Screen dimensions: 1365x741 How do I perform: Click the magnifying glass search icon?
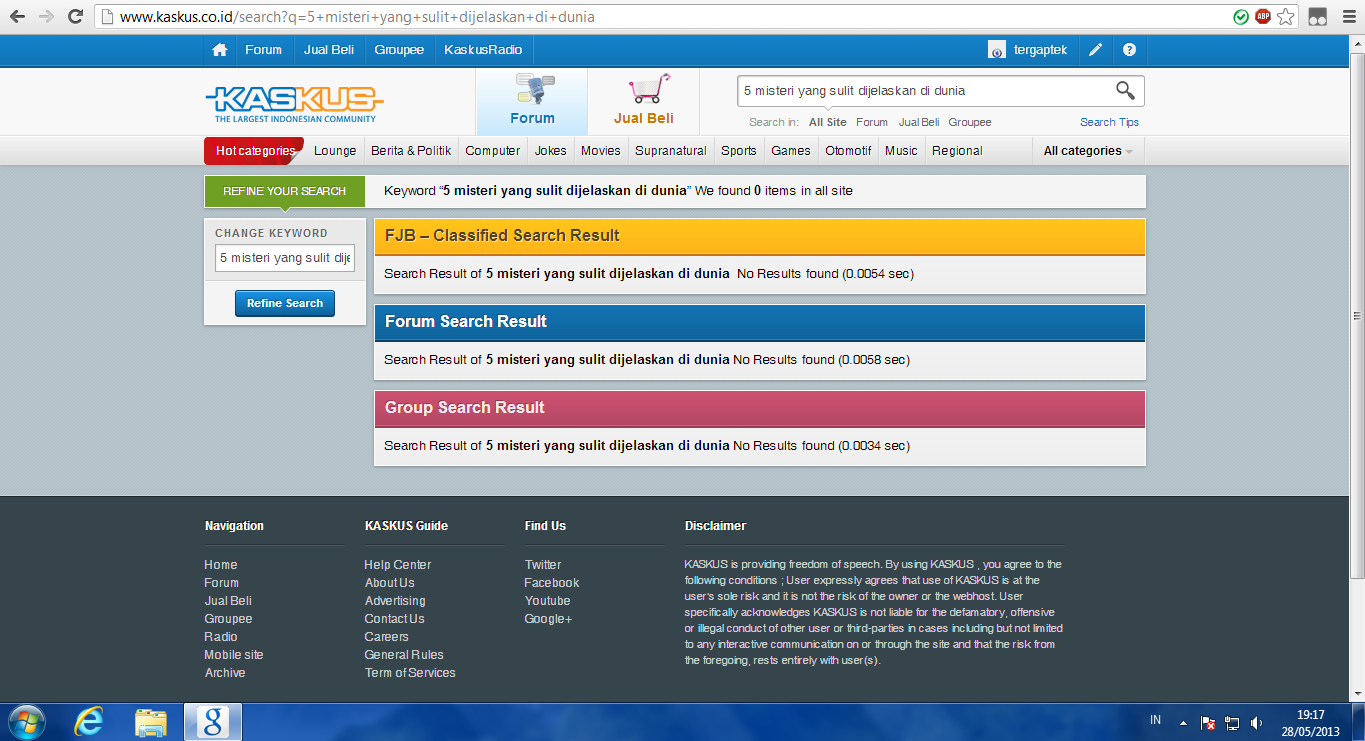click(1125, 91)
